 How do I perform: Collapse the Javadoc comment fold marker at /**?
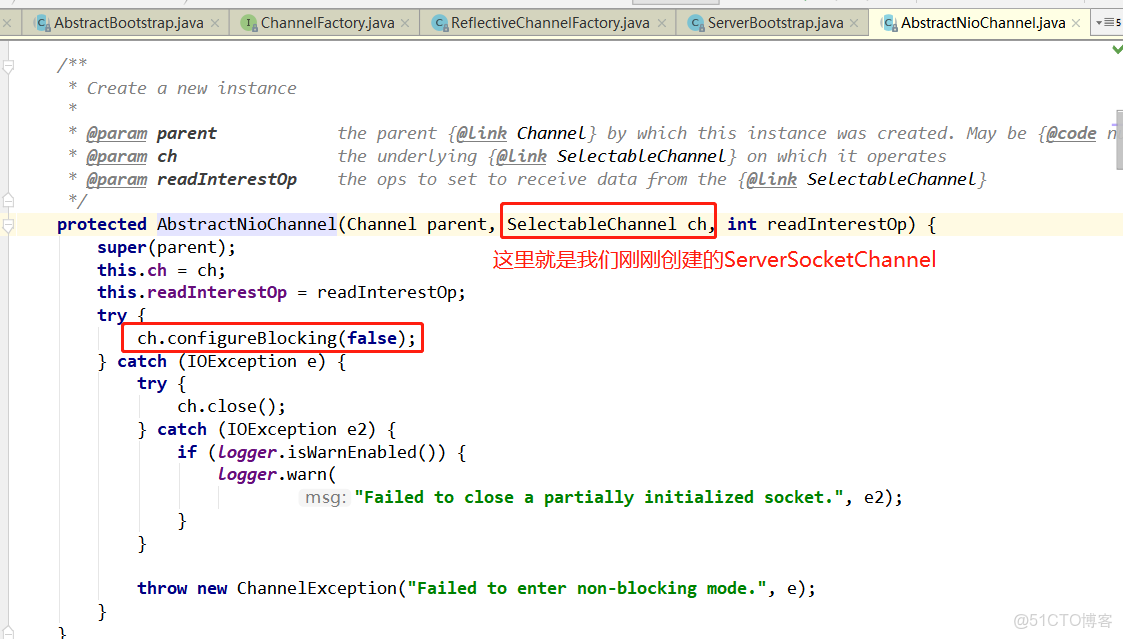9,67
